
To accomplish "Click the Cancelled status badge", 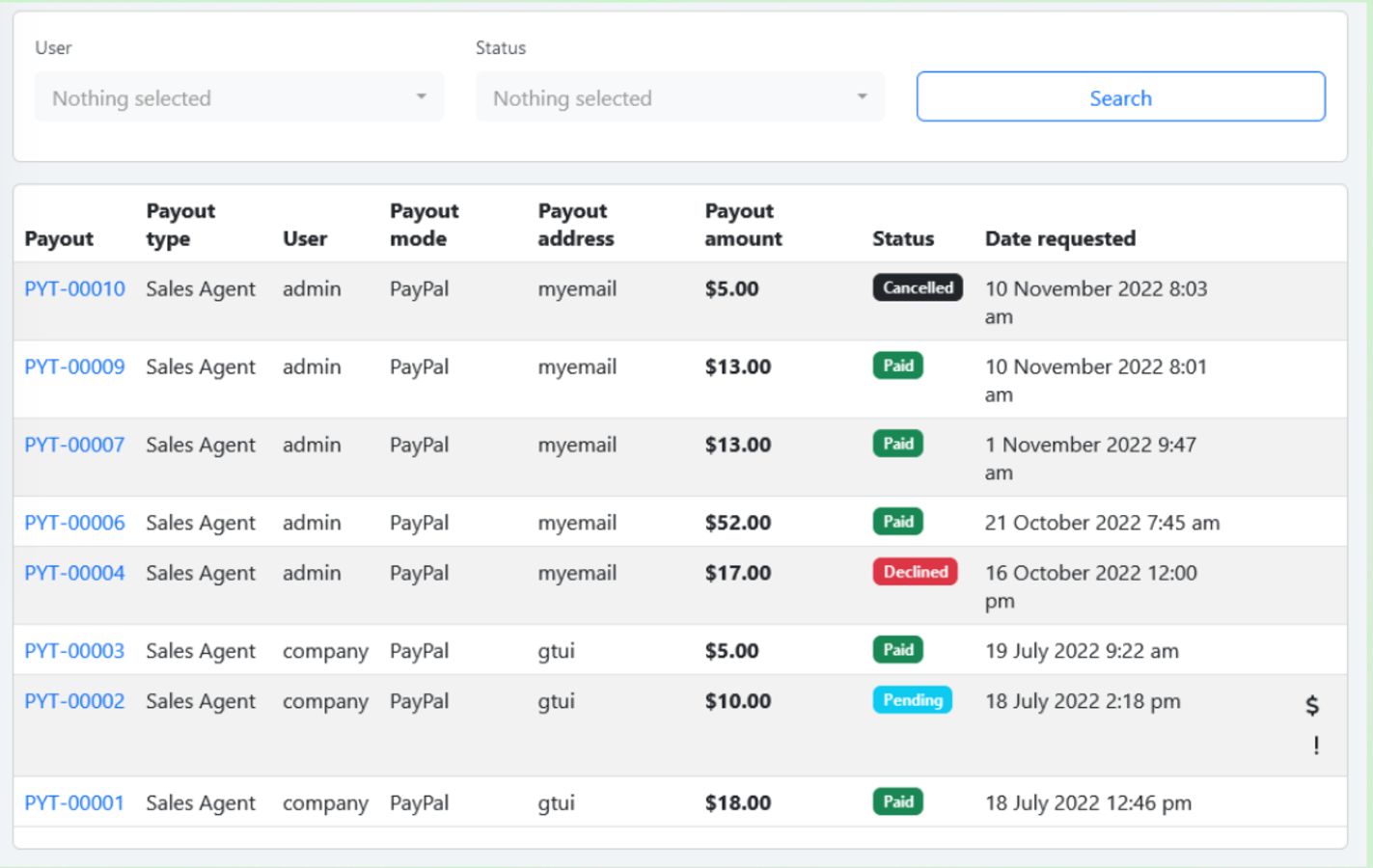I will (917, 287).
